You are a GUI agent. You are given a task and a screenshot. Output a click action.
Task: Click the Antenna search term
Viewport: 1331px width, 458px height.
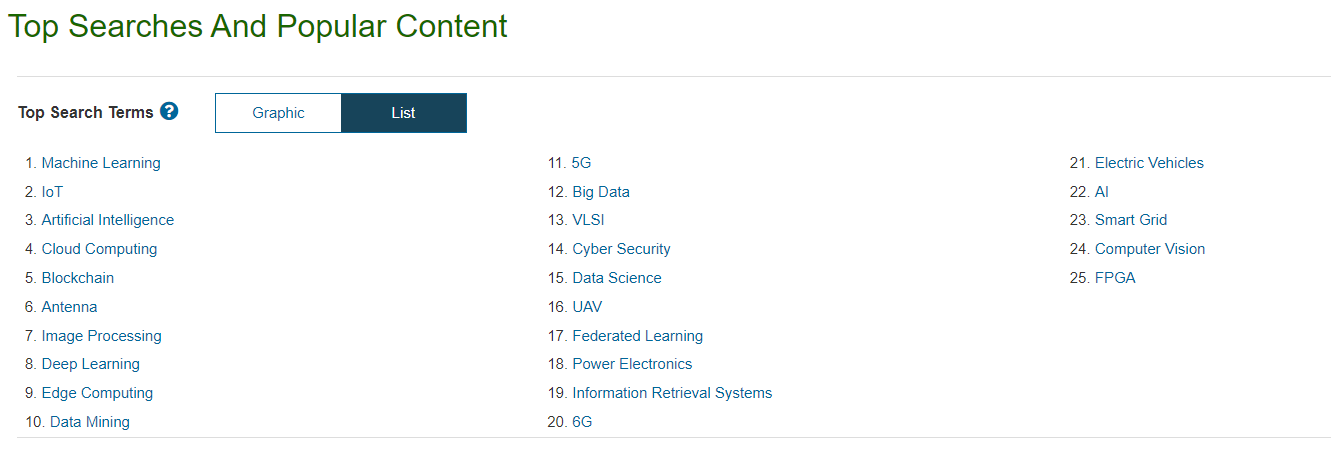pos(69,307)
